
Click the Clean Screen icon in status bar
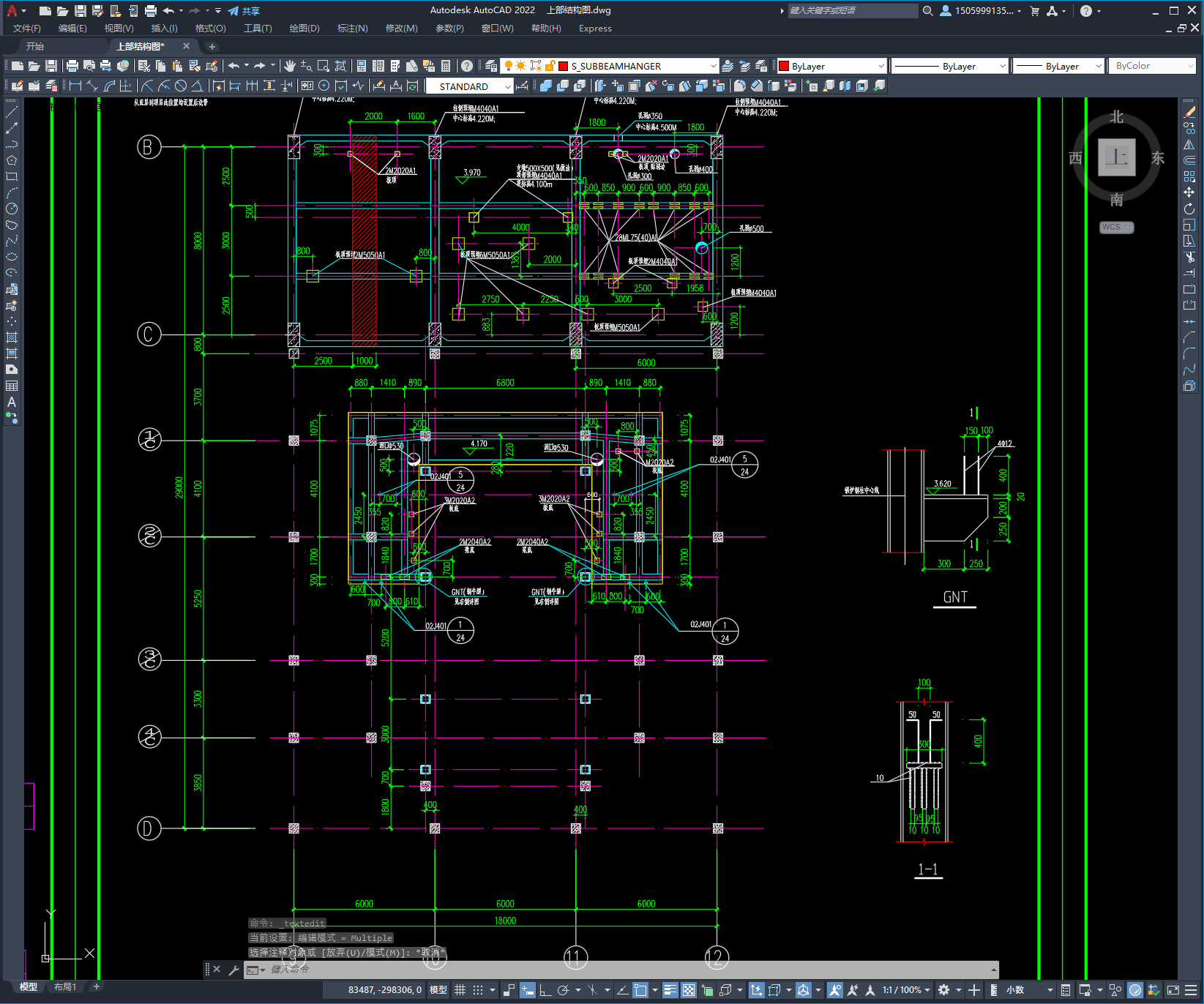[x=1173, y=990]
